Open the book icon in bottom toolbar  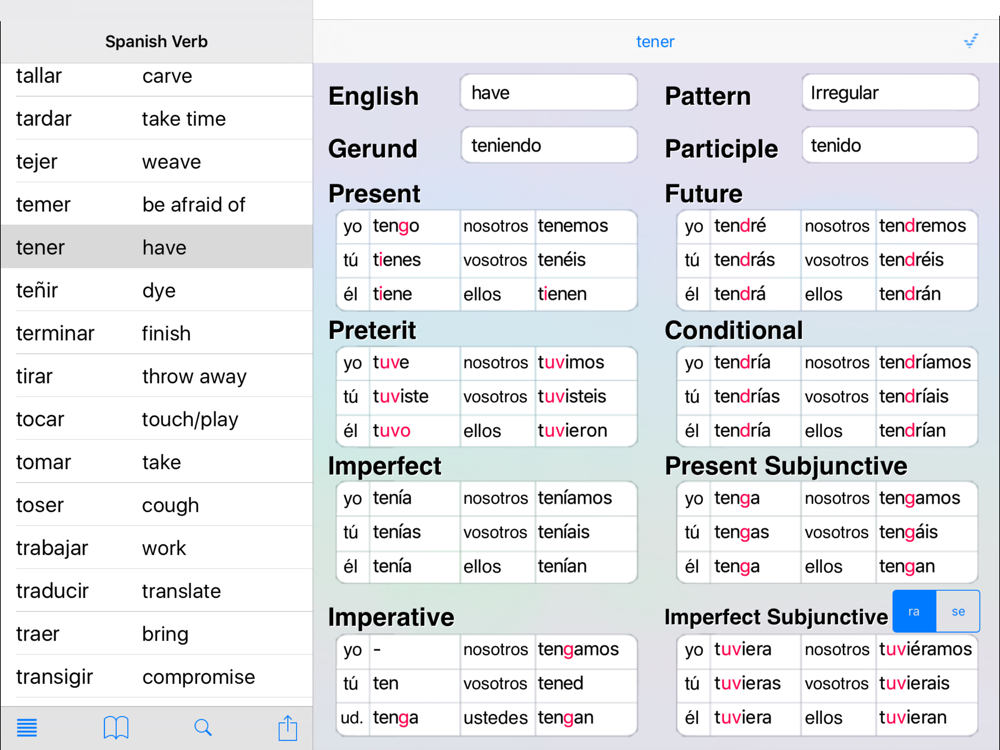tap(116, 728)
